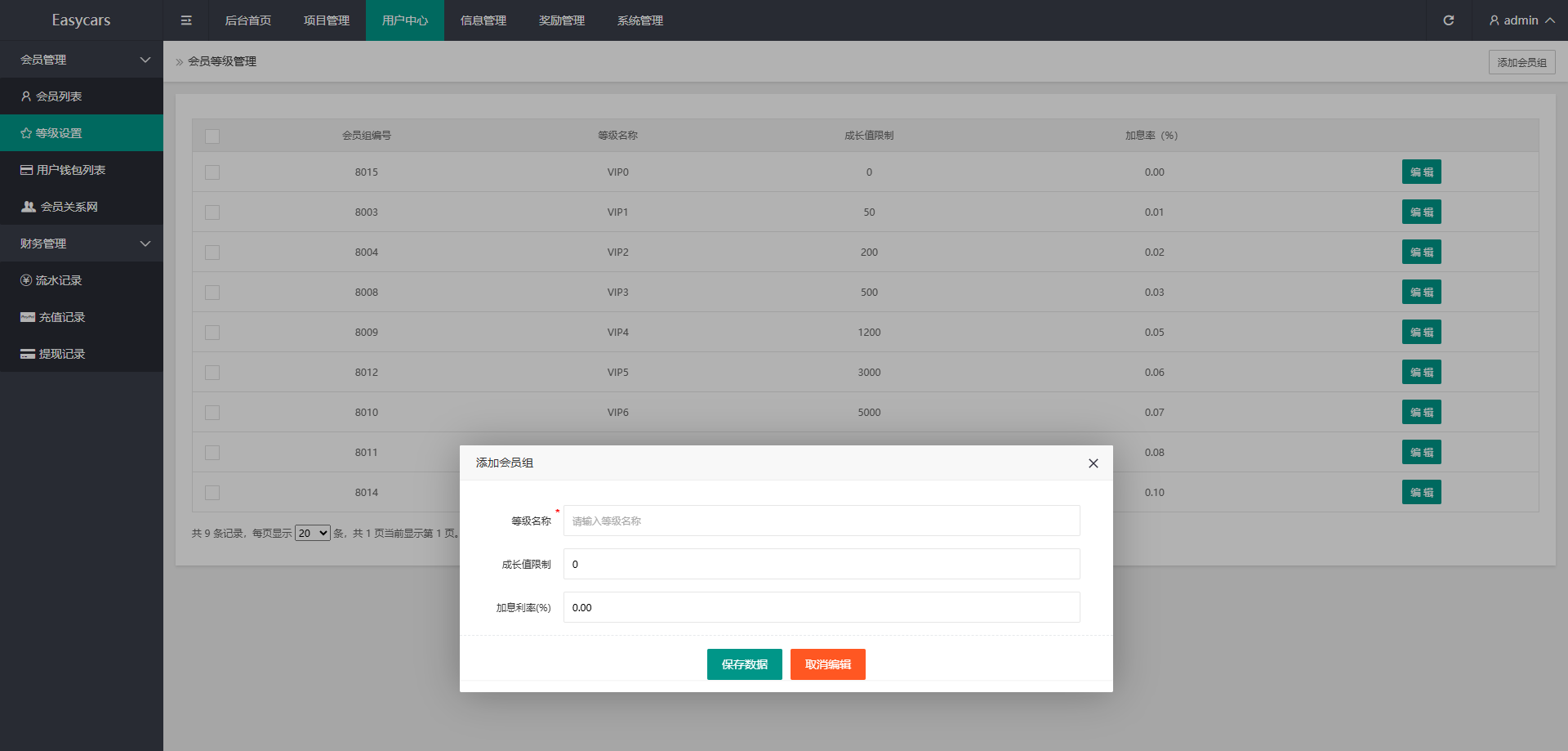The image size is (1568, 751).
Task: Open the 项目管理 top menu
Action: click(327, 20)
